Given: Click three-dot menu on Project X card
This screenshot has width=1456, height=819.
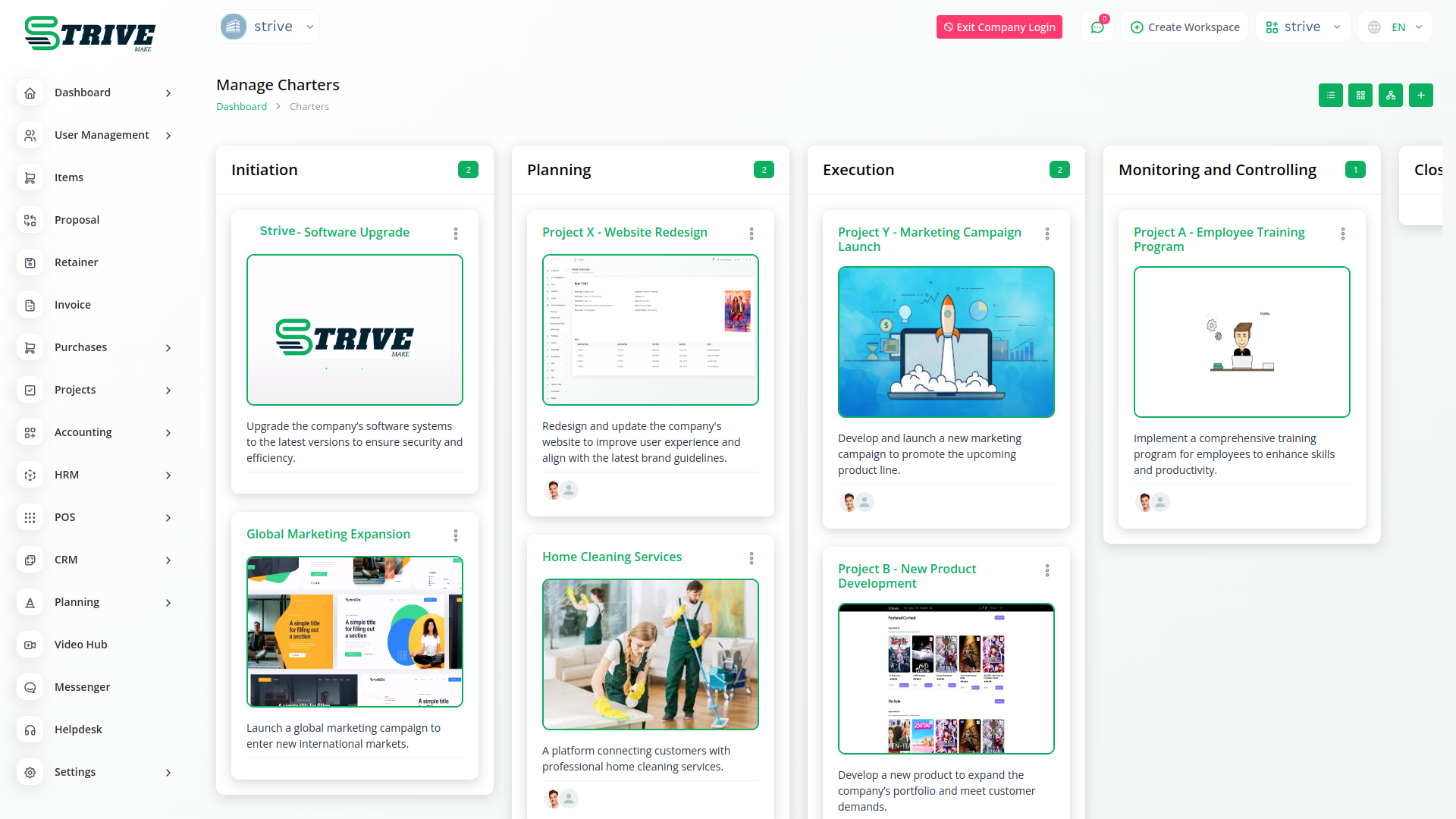Looking at the screenshot, I should pyautogui.click(x=752, y=234).
